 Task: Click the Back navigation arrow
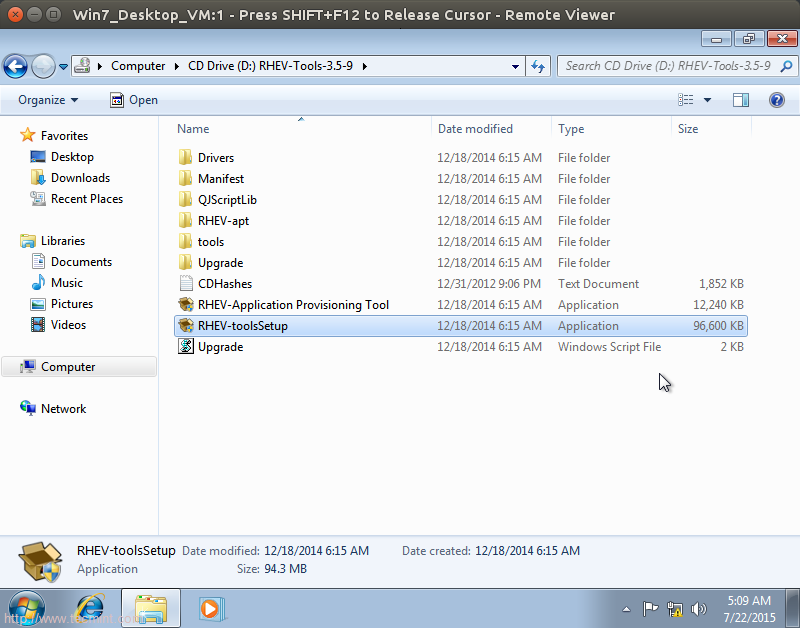[x=16, y=66]
